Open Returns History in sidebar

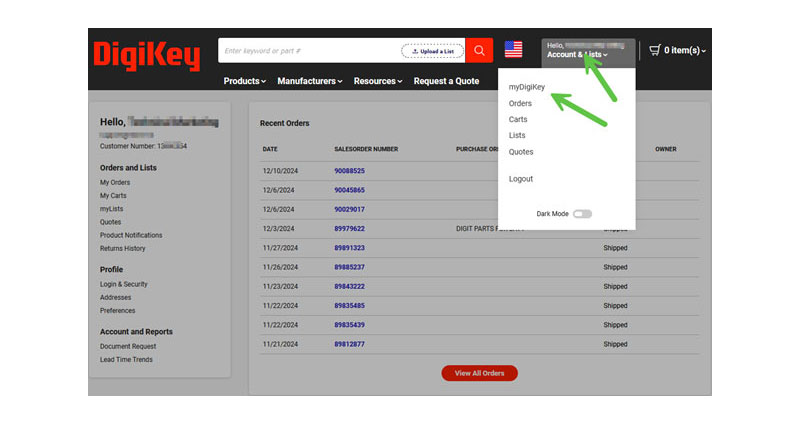(x=122, y=248)
